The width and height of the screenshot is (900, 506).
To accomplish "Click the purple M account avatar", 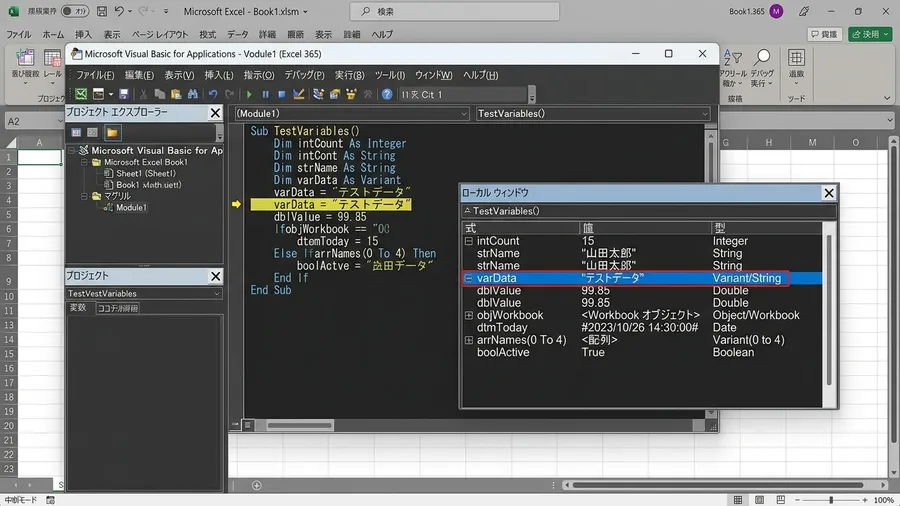I will pyautogui.click(x=776, y=11).
